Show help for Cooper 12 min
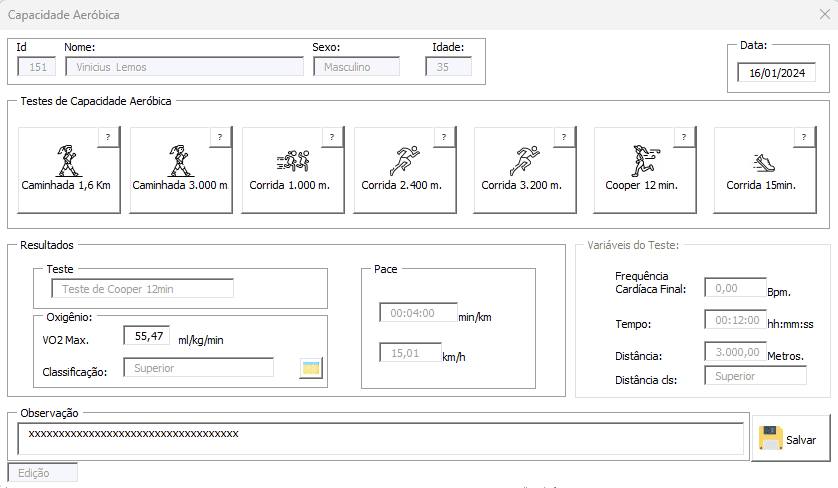The height and width of the screenshot is (488, 838). click(685, 137)
